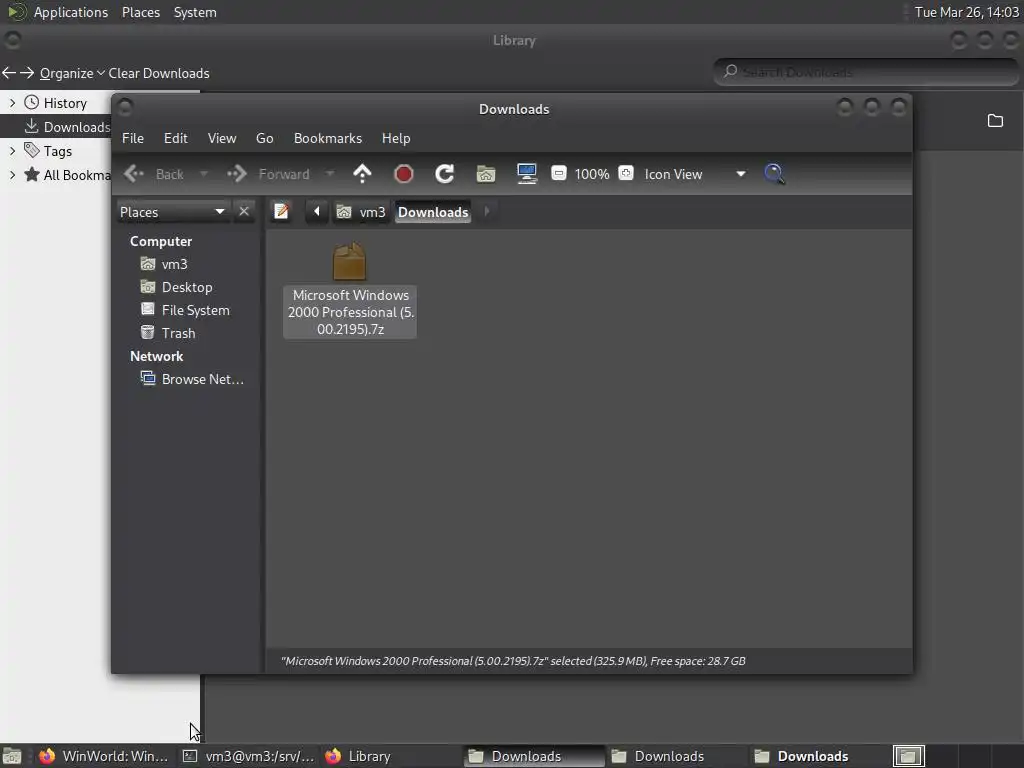The image size is (1024, 768).
Task: Select File System in Places sidebar
Action: tap(185, 310)
